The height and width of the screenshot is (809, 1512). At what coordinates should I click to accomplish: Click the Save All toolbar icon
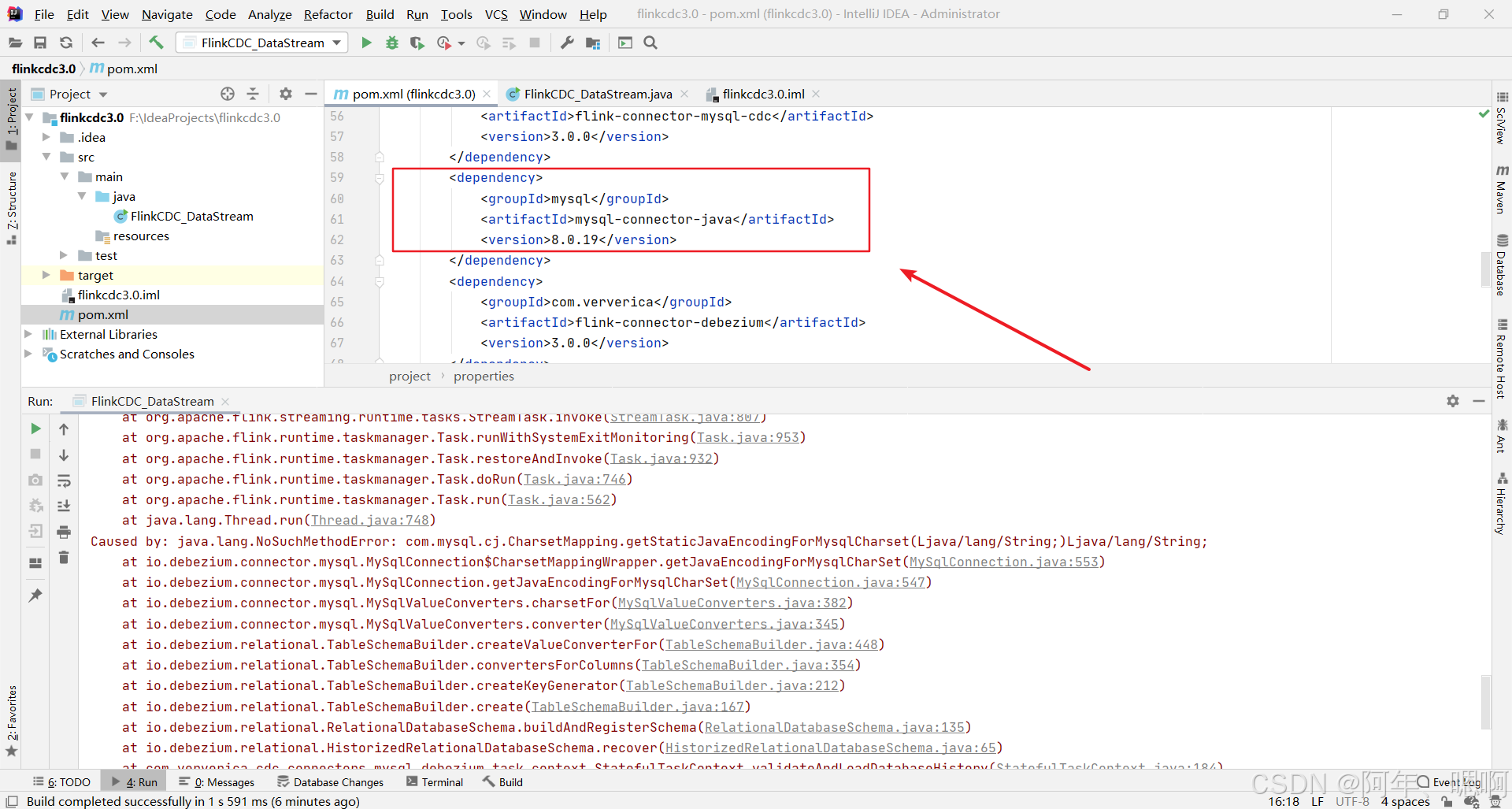(40, 43)
